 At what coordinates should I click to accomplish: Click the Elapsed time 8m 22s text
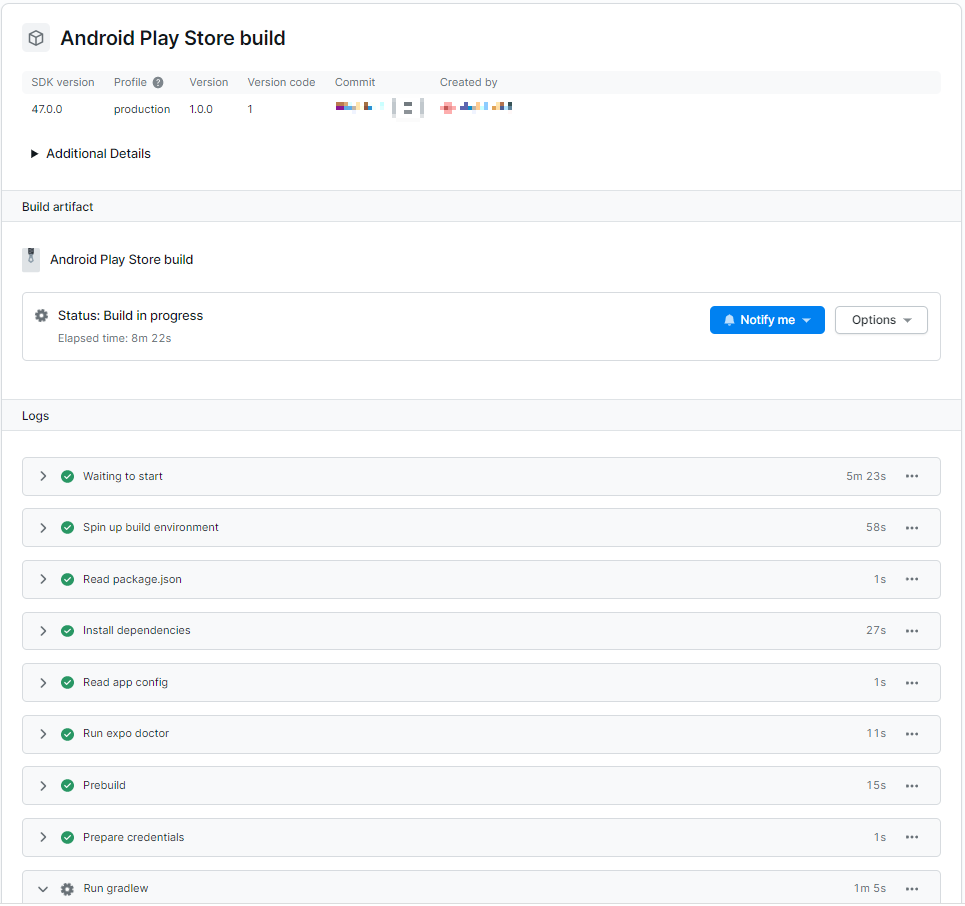tap(114, 339)
